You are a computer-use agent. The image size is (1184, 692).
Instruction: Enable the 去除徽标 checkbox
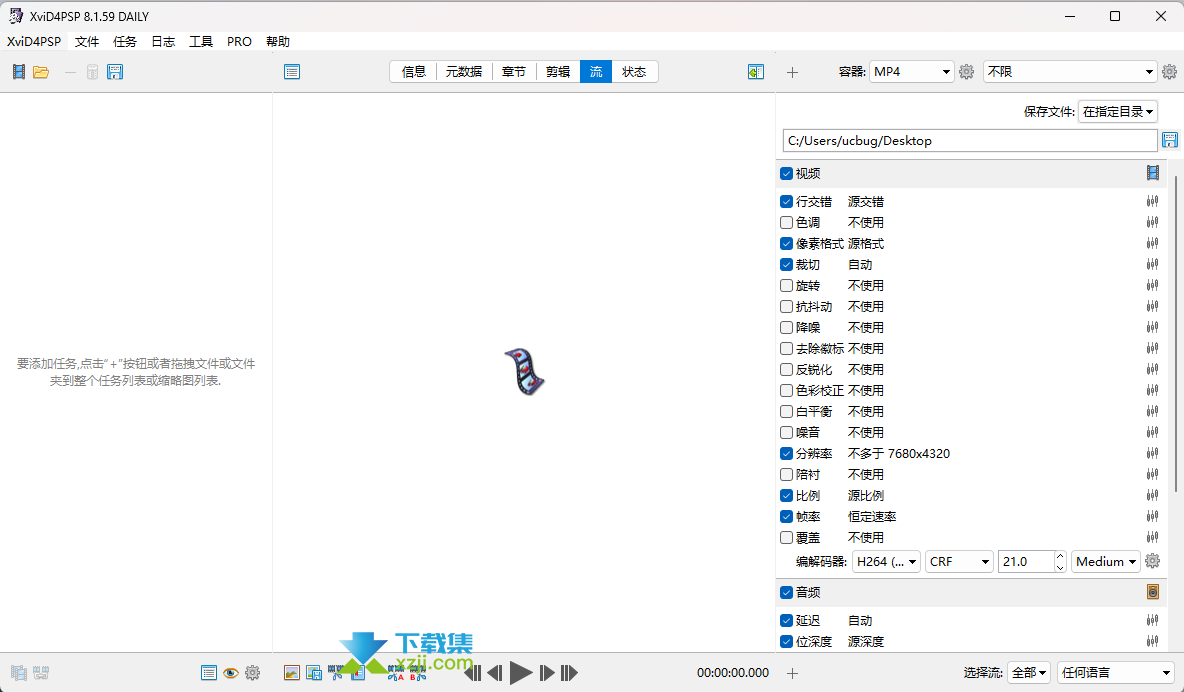(x=786, y=348)
